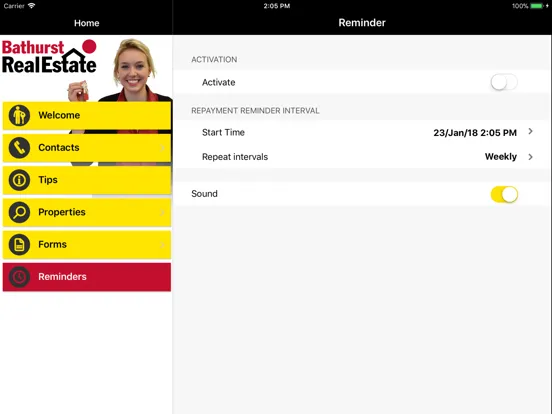This screenshot has height=414, width=552.
Task: Click the Activate label
Action: (218, 82)
